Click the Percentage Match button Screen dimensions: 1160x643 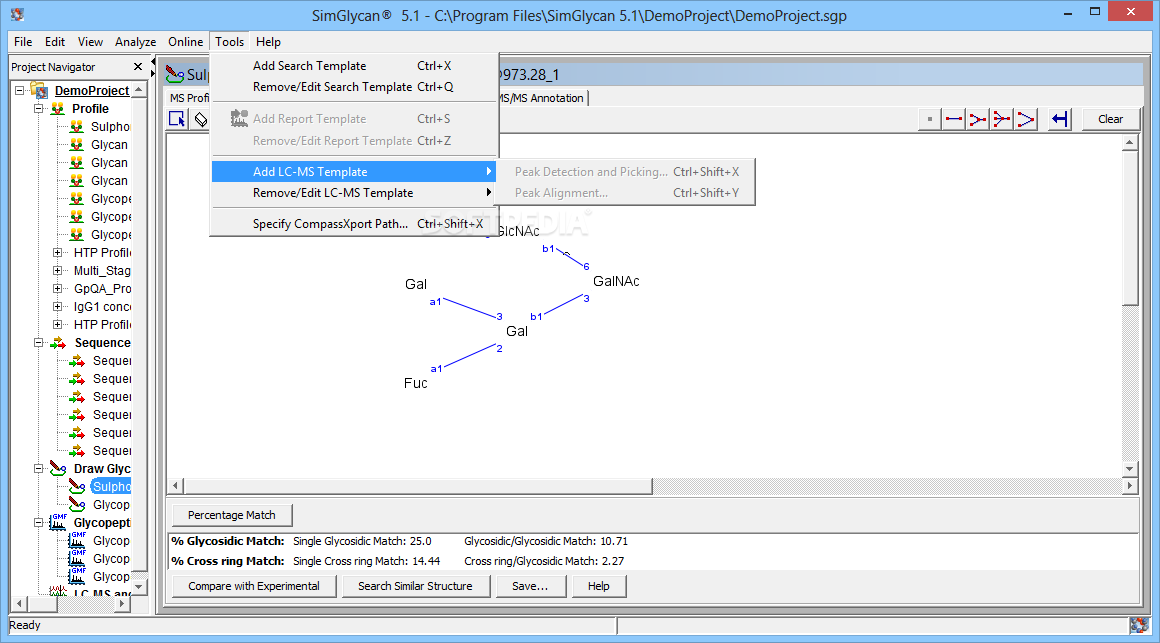click(232, 515)
